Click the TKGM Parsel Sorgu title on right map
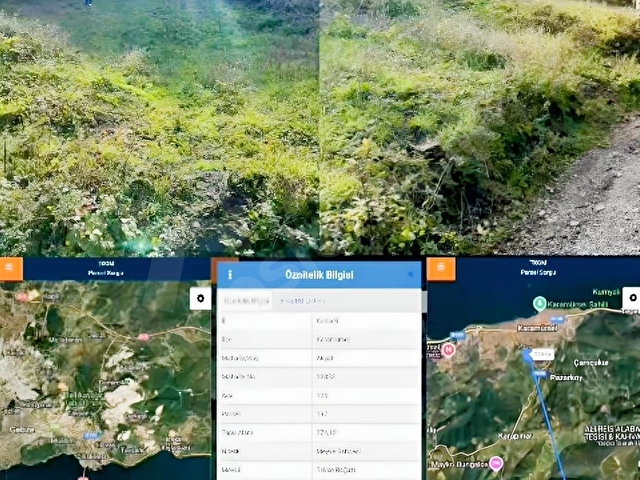640x480 pixels. coord(538,268)
